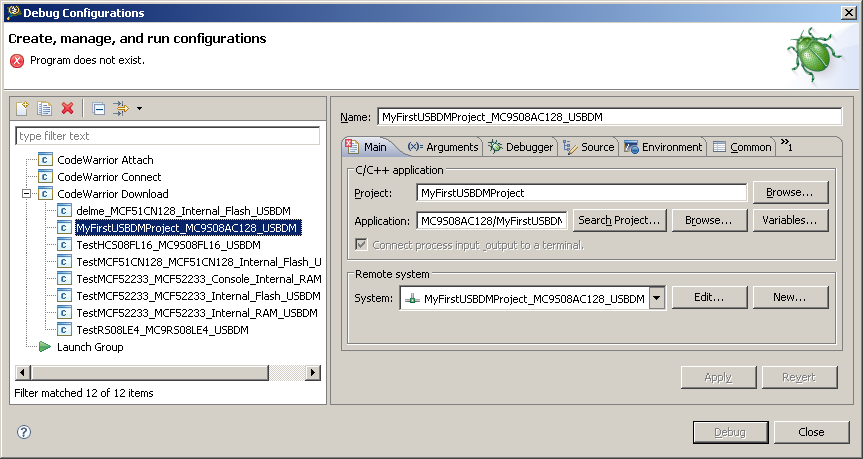Click the tree's horizontal scrollbar right arrow
Image resolution: width=863 pixels, height=459 pixels.
[x=313, y=373]
